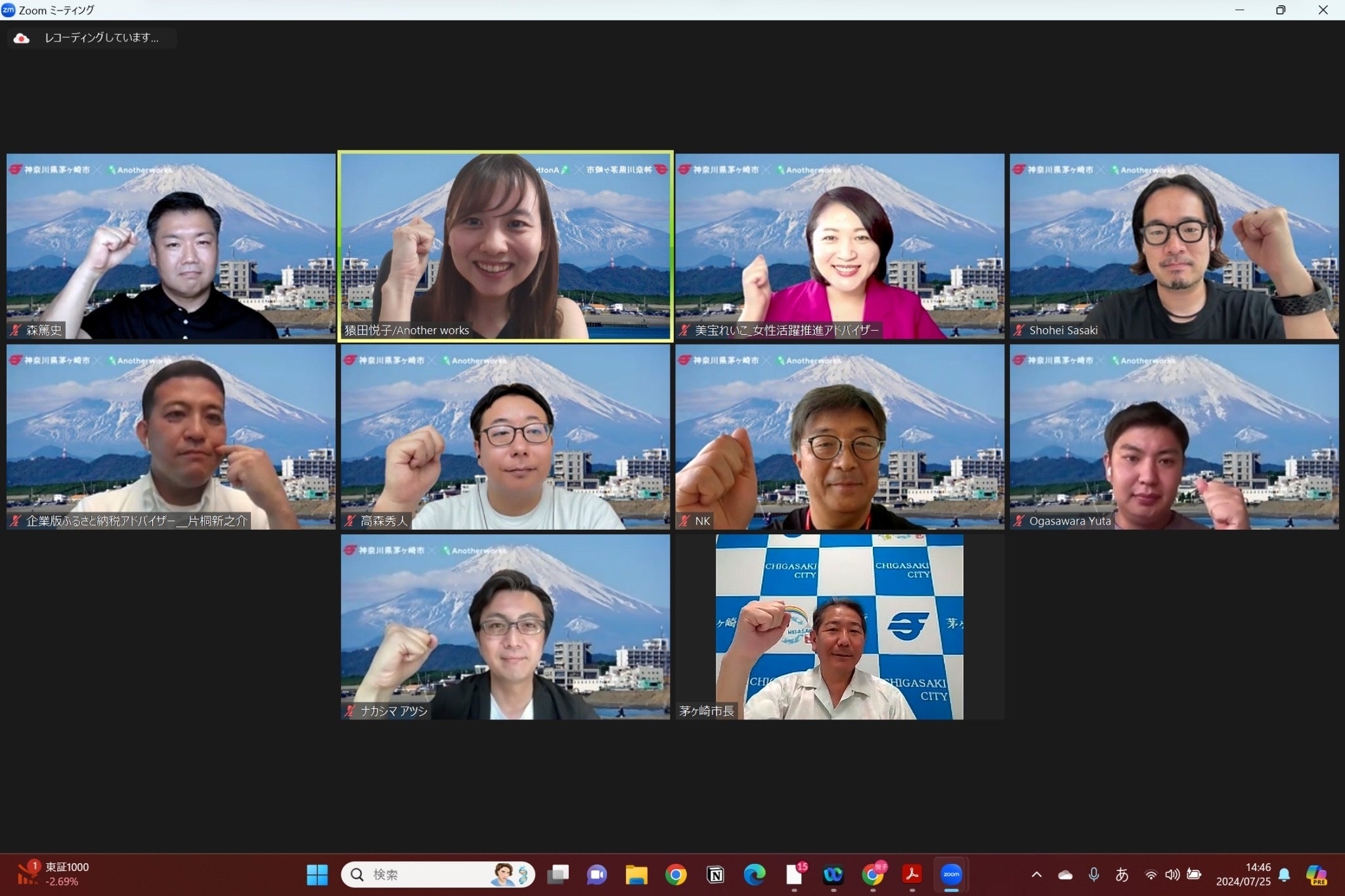Screen dimensions: 1345x896
Task: Click the Windows search box
Action: click(x=437, y=874)
